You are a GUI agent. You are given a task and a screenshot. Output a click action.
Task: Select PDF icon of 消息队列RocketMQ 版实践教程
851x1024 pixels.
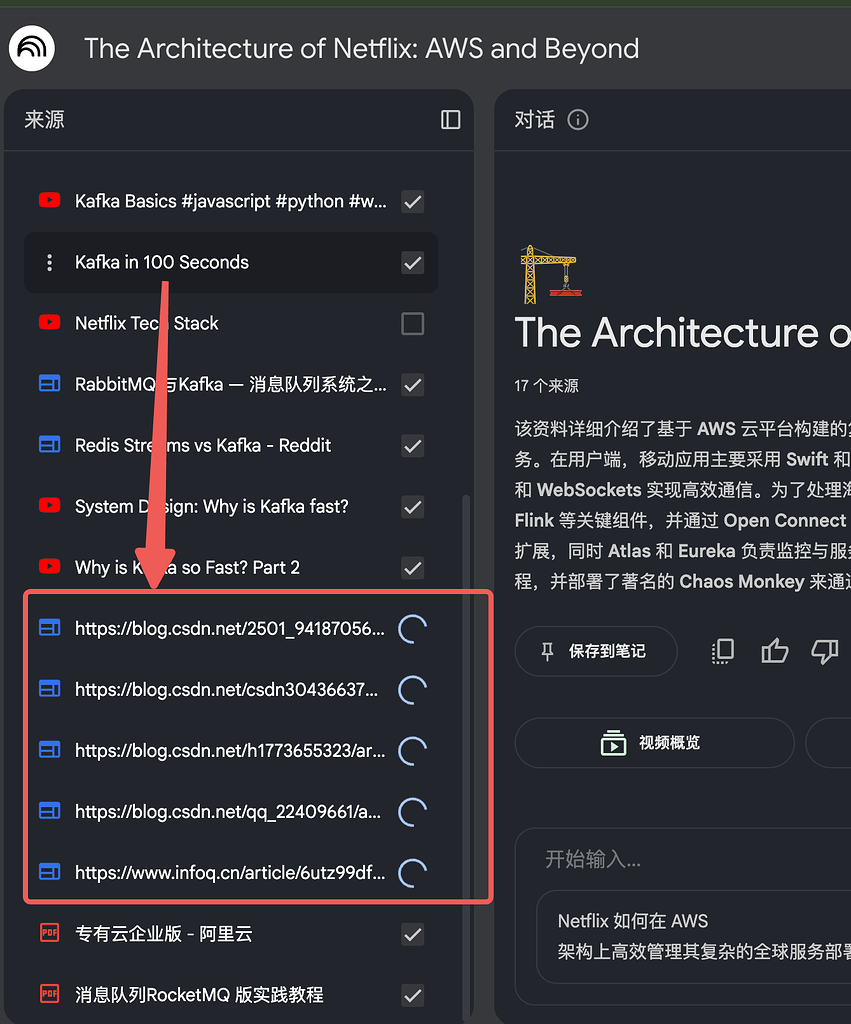50,994
